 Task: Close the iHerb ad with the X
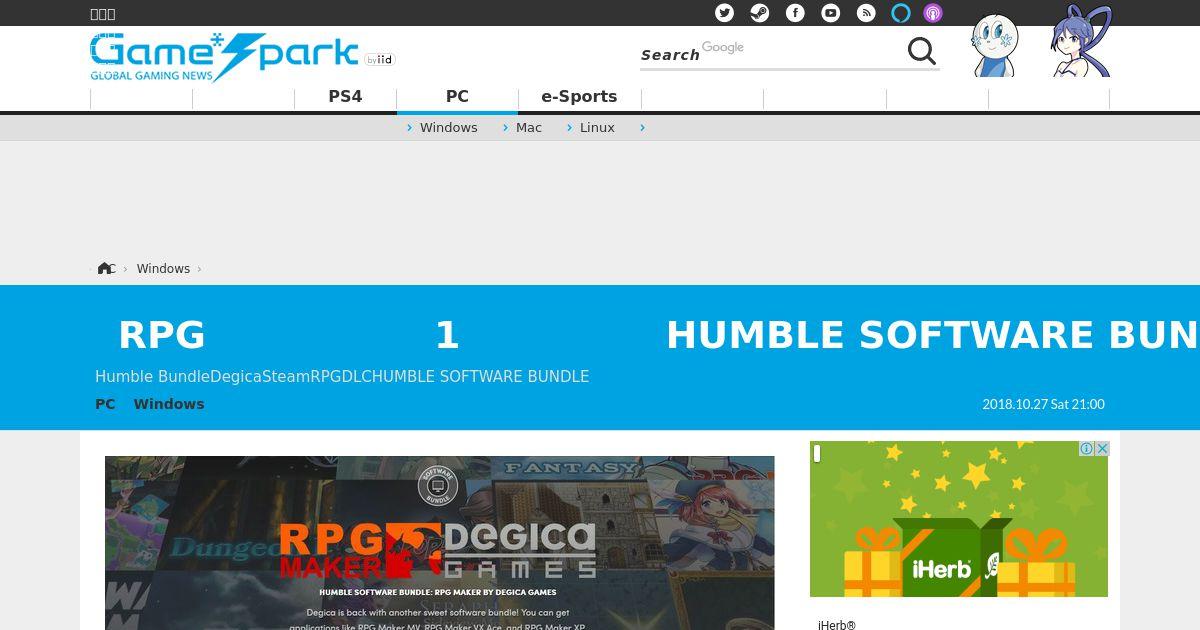point(1102,449)
